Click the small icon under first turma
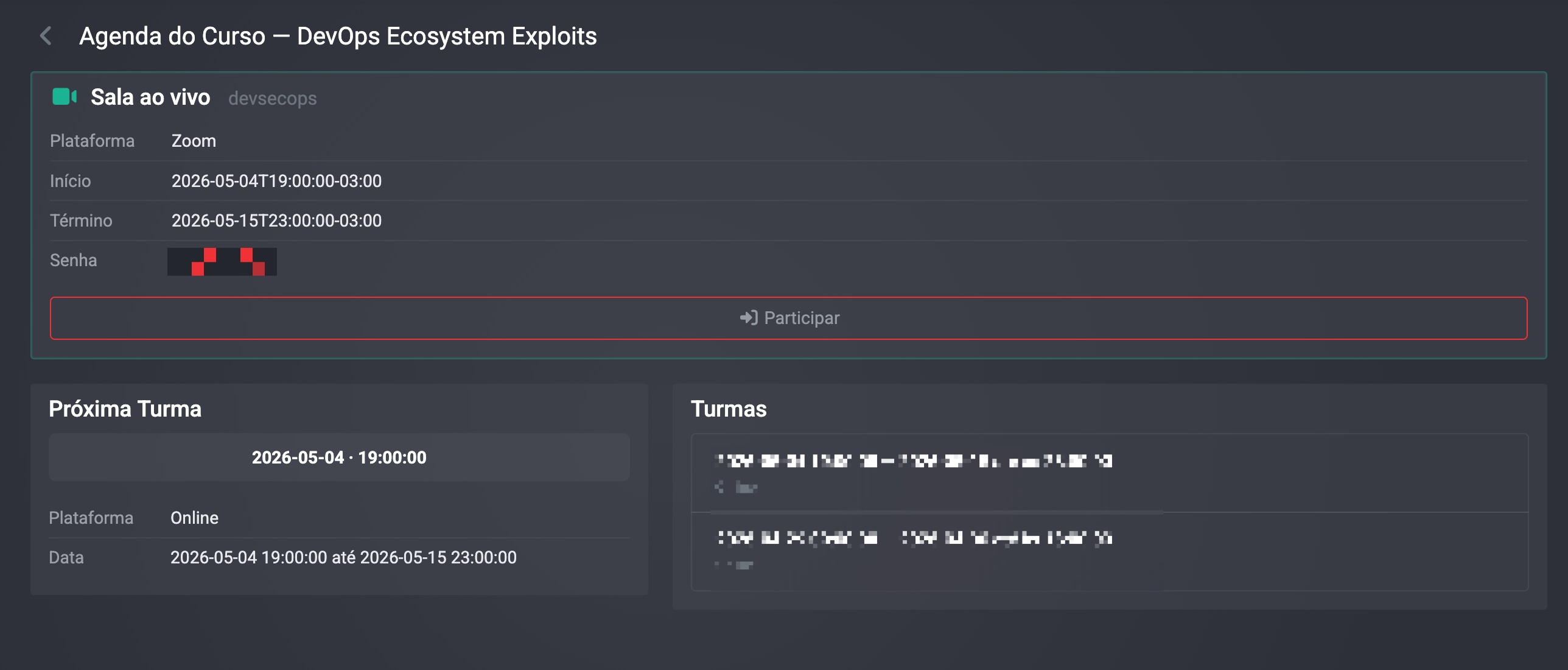The height and width of the screenshot is (670, 1568). pyautogui.click(x=719, y=487)
